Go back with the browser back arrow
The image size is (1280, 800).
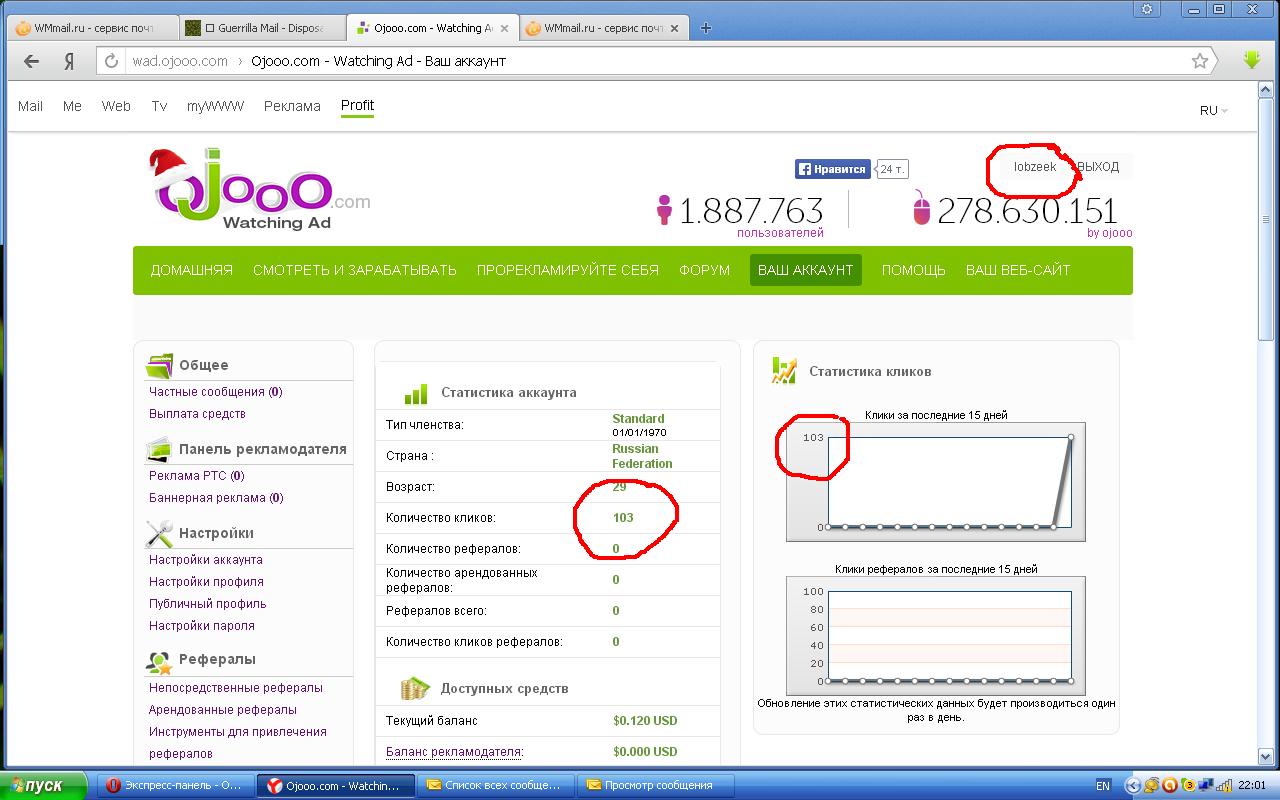click(x=30, y=61)
